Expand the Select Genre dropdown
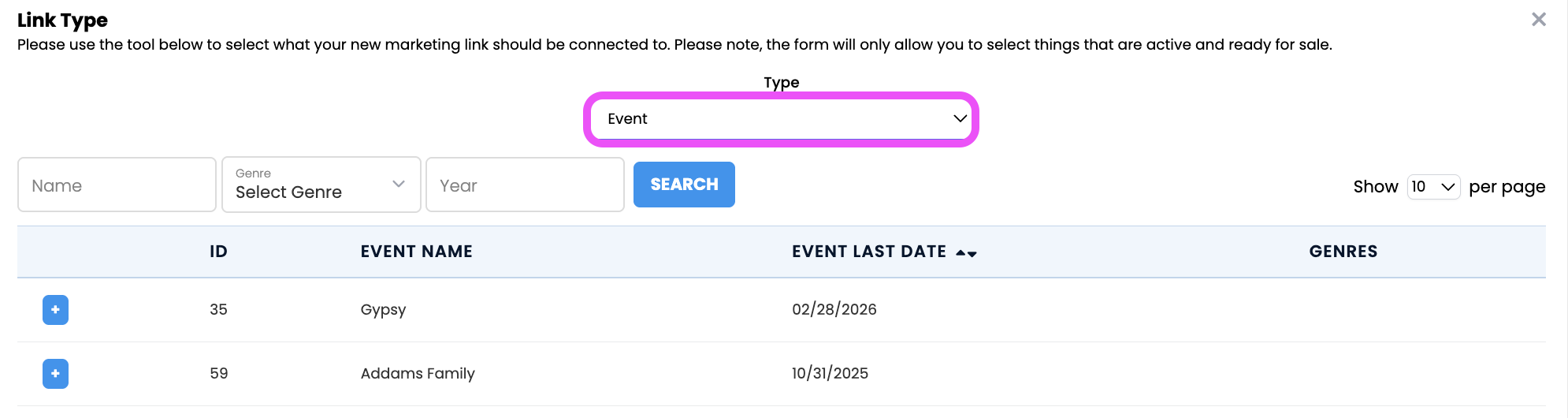Screen dimensions: 1568x418 (321, 185)
